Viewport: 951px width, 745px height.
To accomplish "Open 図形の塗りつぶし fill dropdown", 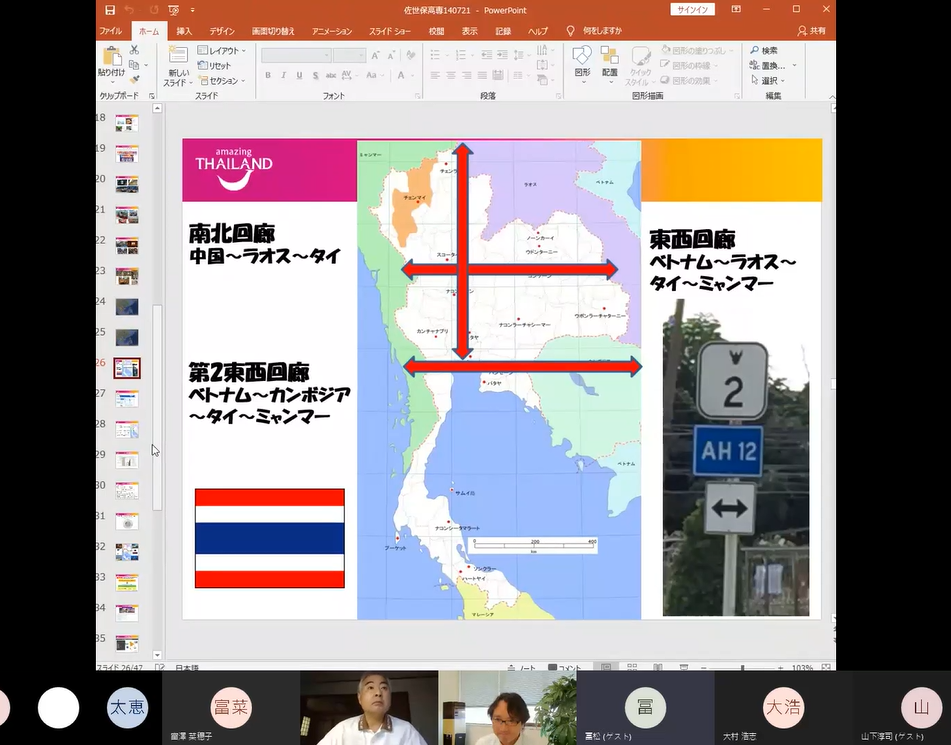I will click(x=696, y=50).
